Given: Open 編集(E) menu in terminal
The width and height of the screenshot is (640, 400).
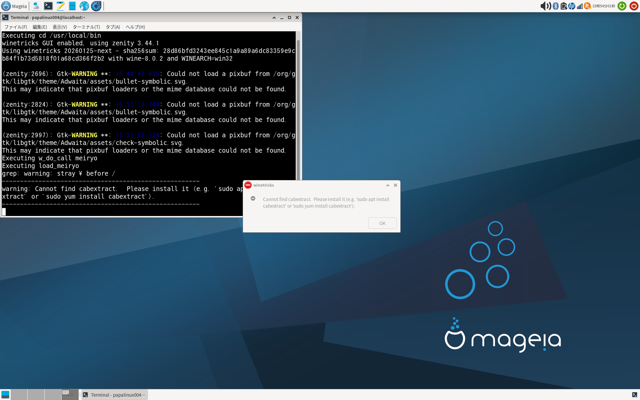Looking at the screenshot, I should [38, 27].
